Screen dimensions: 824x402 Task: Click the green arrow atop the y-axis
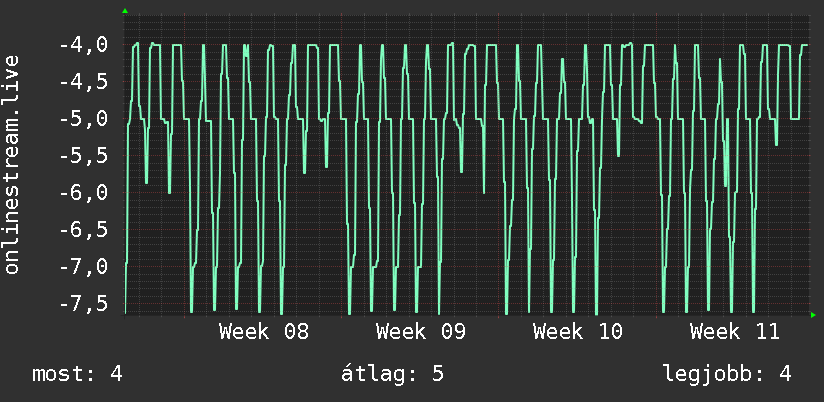[125, 11]
